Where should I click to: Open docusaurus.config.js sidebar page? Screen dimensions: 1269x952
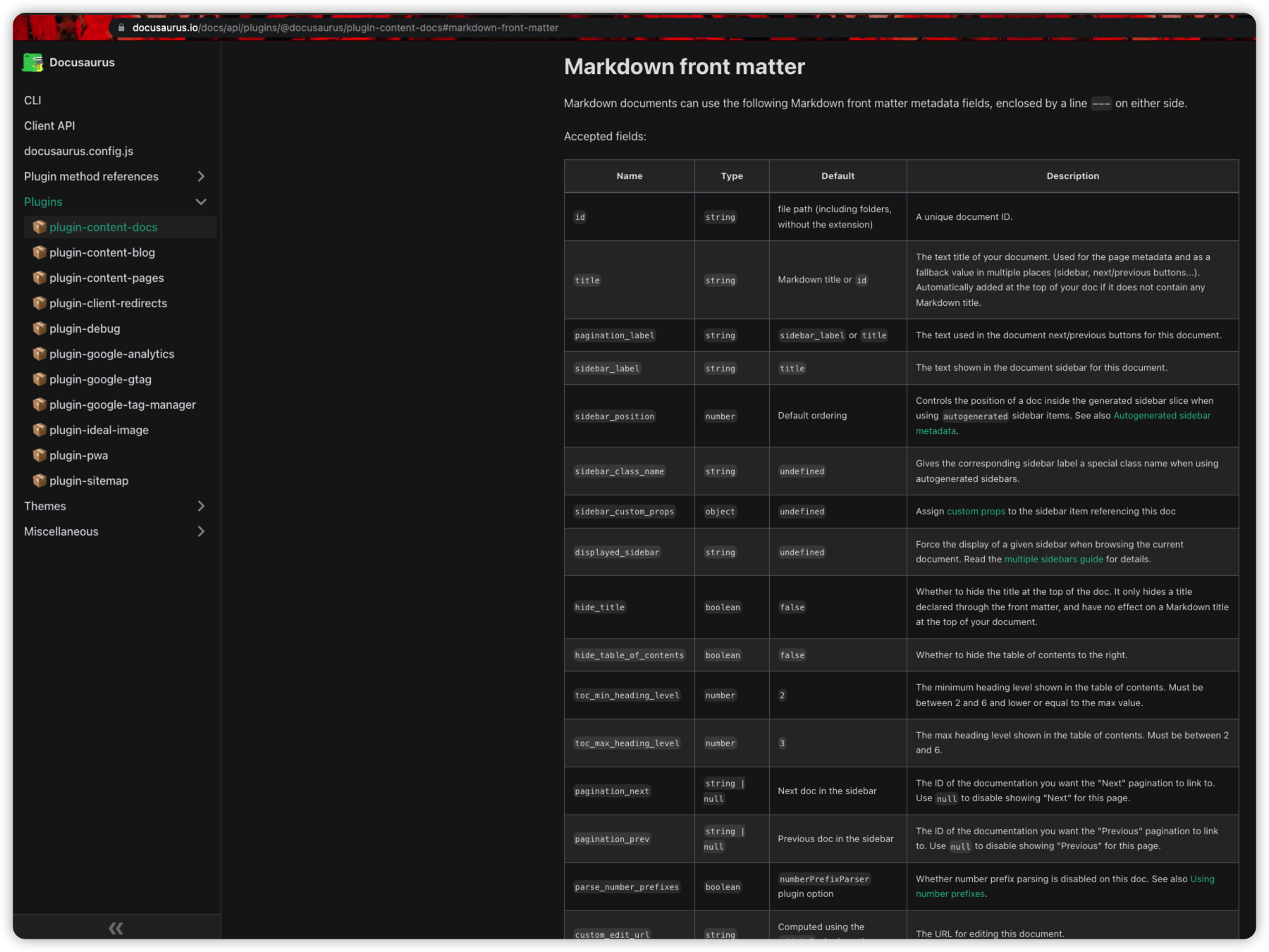(x=78, y=151)
